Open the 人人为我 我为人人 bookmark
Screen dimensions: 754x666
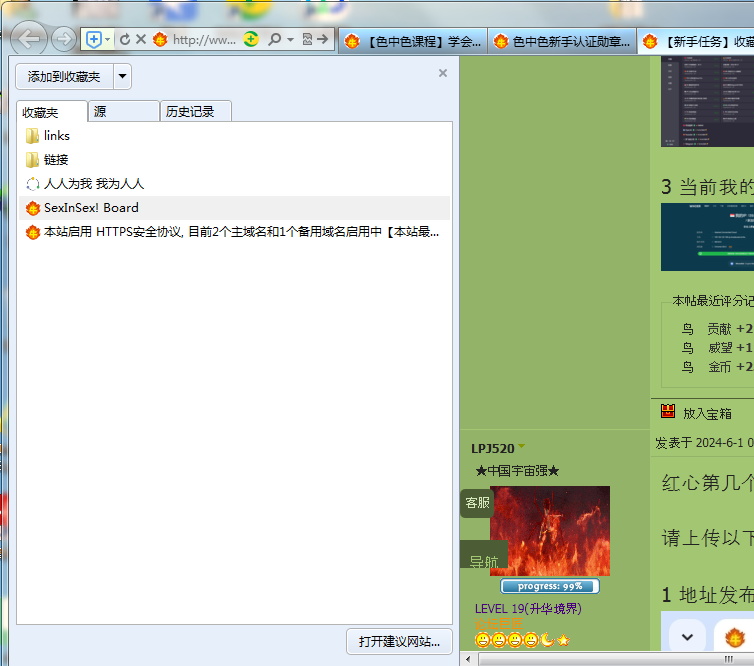tap(93, 184)
